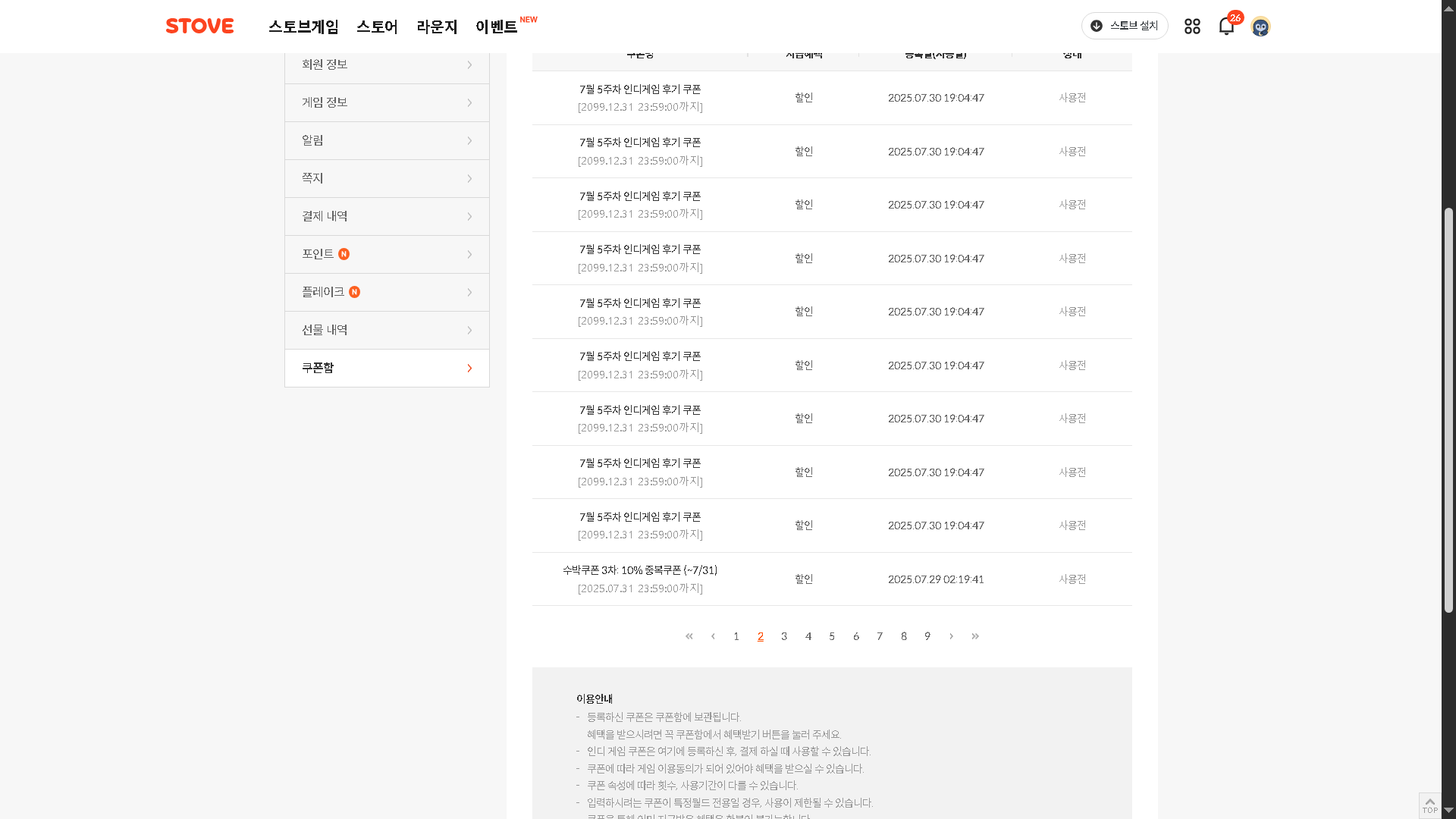1456x819 pixels.
Task: Click 할인 cell in 수박쿠폰 row
Action: pyautogui.click(x=804, y=579)
